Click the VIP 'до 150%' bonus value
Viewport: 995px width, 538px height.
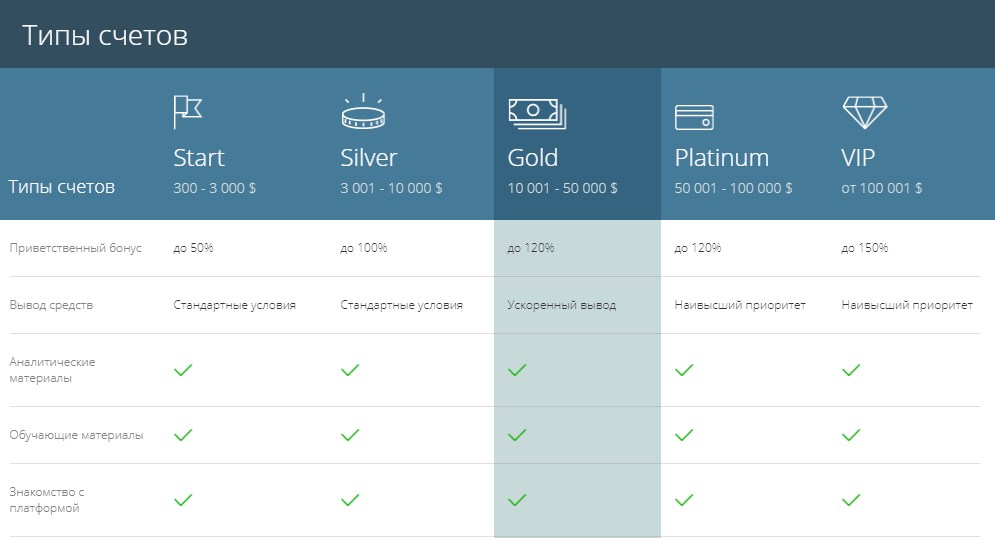click(864, 248)
